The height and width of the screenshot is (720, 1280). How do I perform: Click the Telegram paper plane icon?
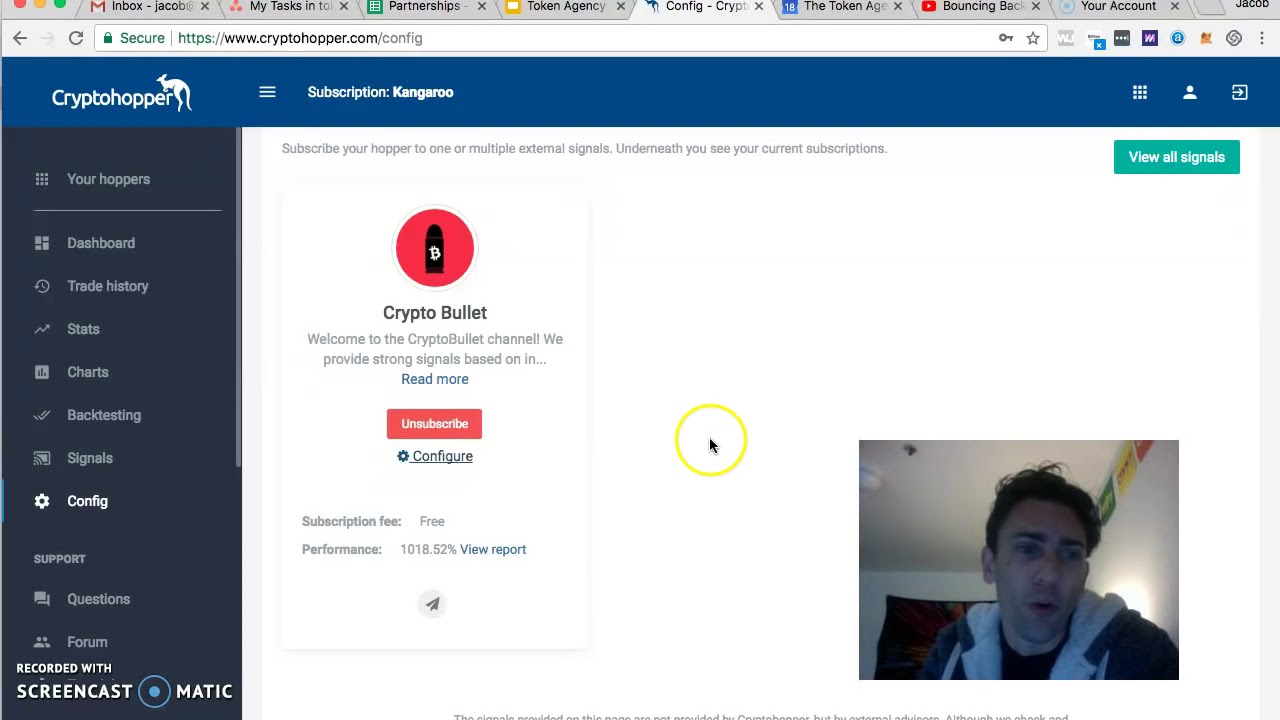click(432, 604)
